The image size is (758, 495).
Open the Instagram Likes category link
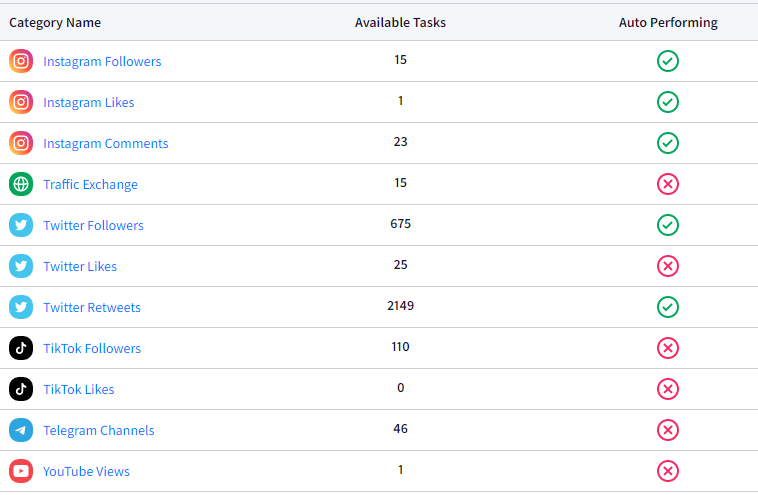[88, 102]
